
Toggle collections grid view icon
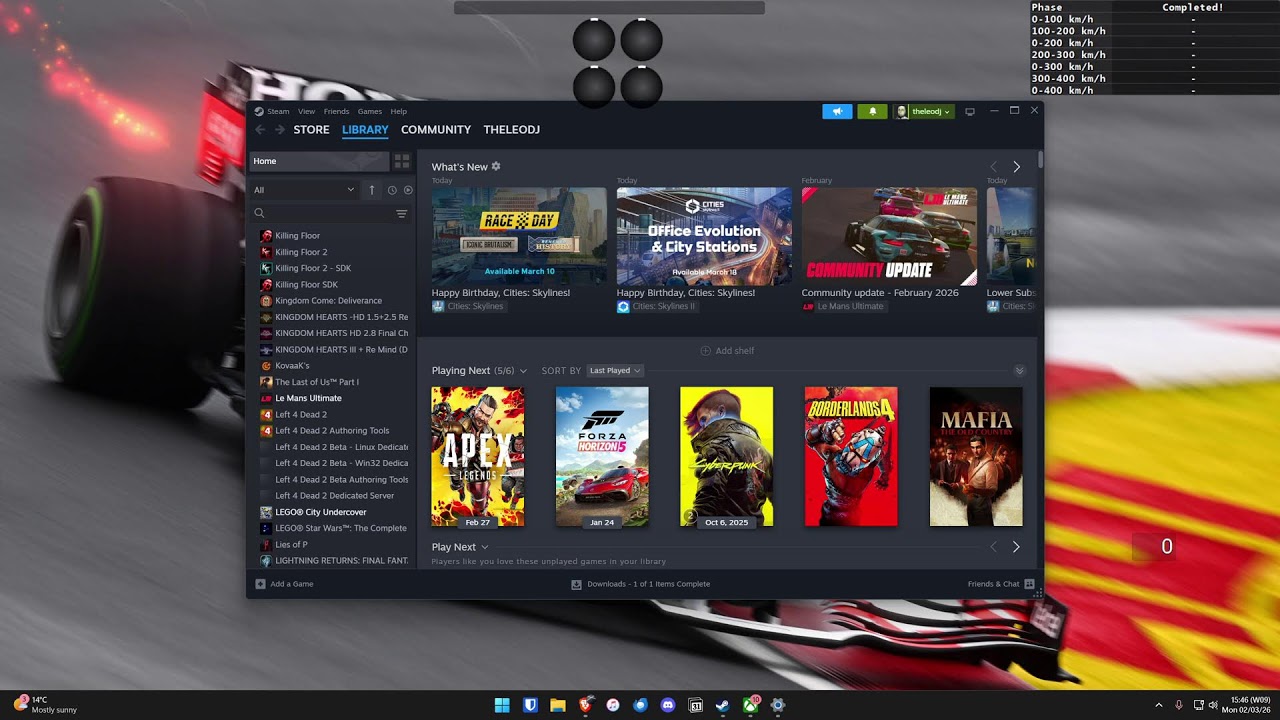pyautogui.click(x=401, y=161)
